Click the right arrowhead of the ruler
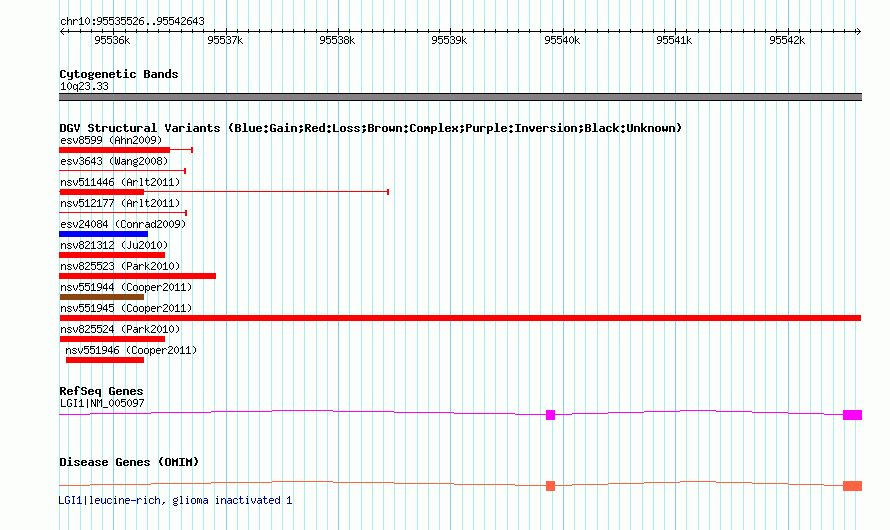890x530 pixels. [859, 32]
